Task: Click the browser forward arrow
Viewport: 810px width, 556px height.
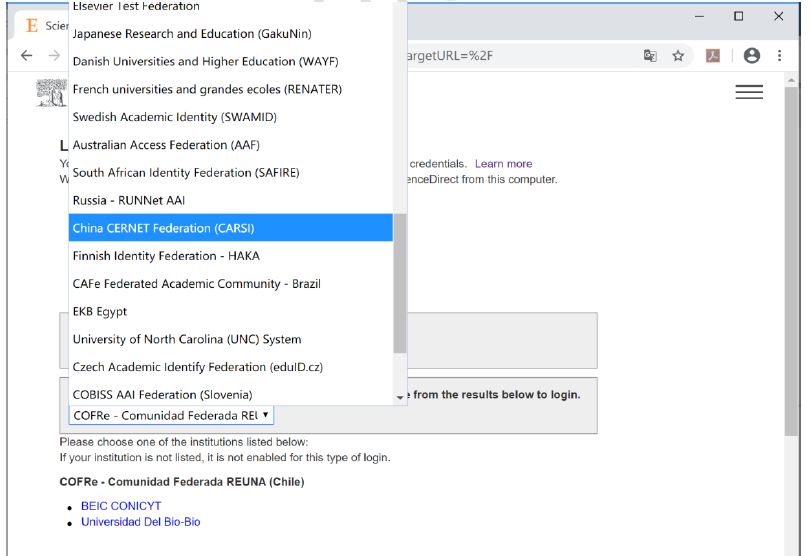Action: point(54,55)
